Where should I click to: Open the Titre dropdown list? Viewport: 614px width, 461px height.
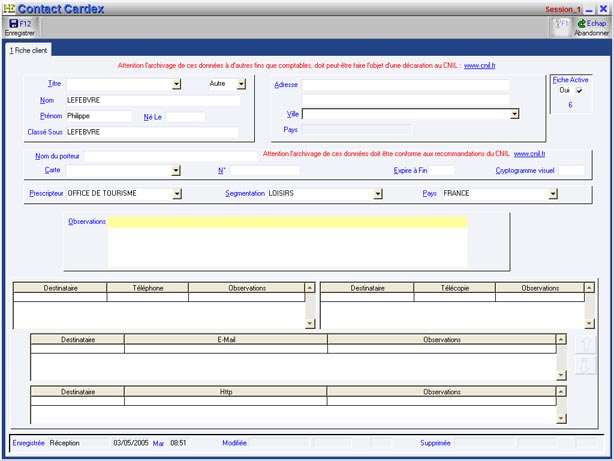point(177,84)
